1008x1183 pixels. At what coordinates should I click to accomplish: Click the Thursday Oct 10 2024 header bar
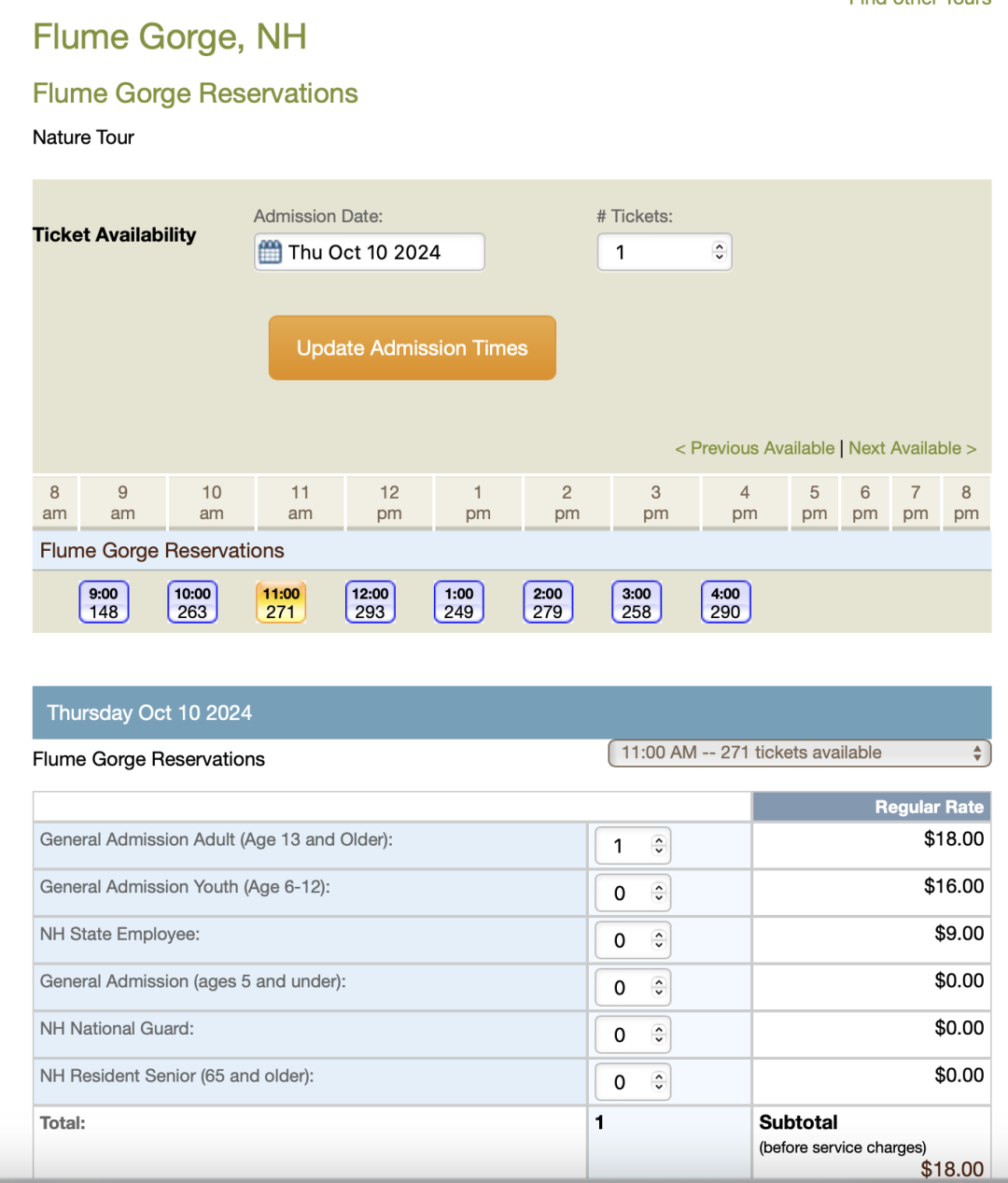point(511,712)
